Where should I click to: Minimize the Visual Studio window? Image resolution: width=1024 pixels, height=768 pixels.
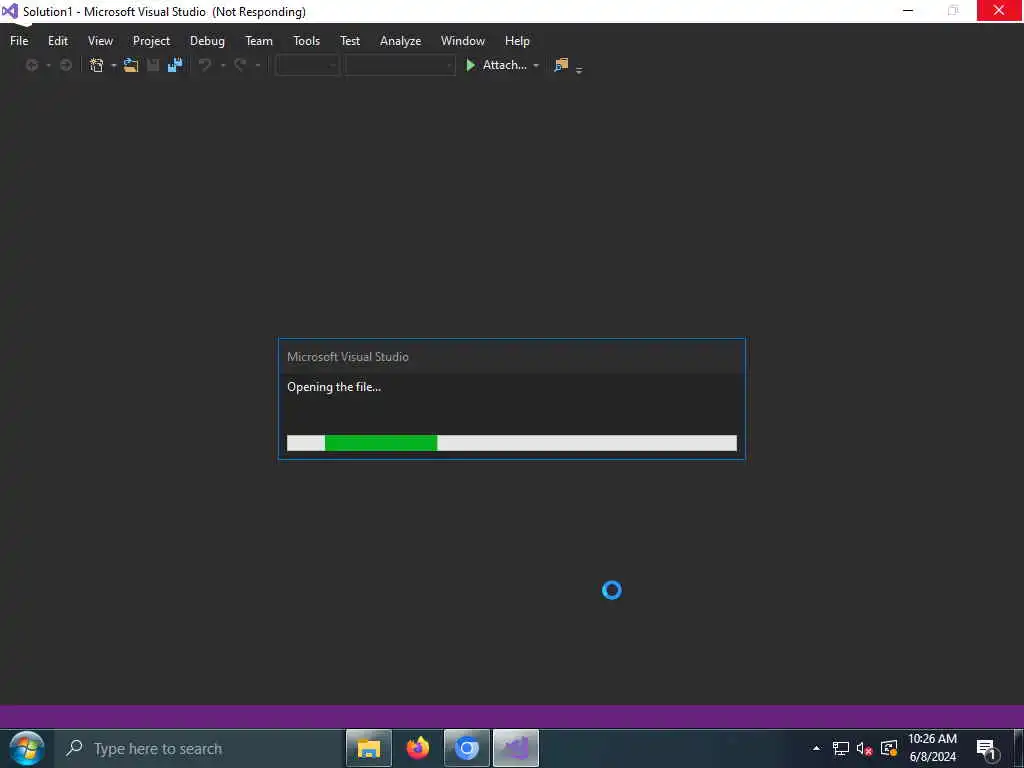[x=908, y=11]
